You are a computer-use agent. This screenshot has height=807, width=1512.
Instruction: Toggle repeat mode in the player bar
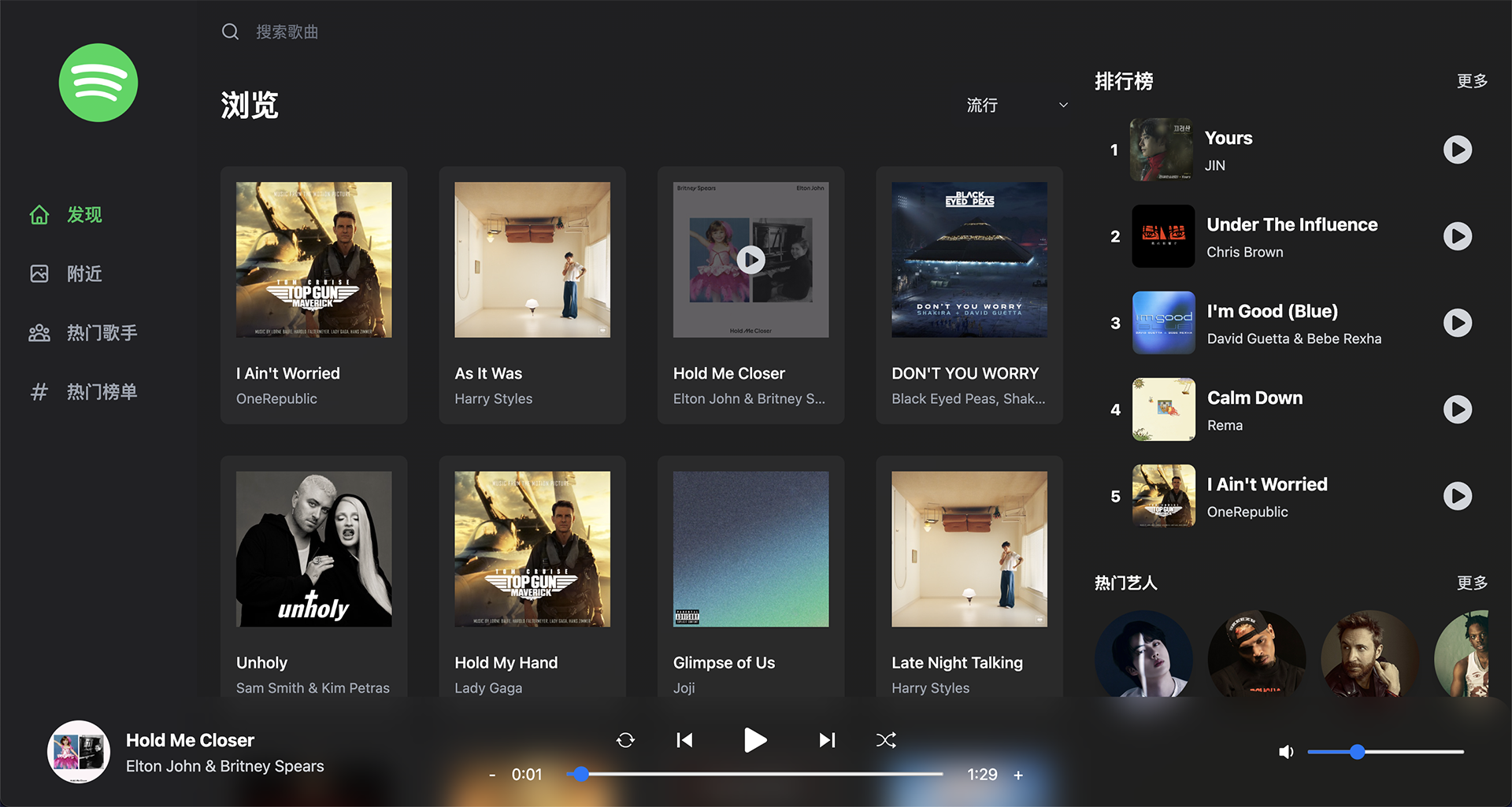(625, 740)
